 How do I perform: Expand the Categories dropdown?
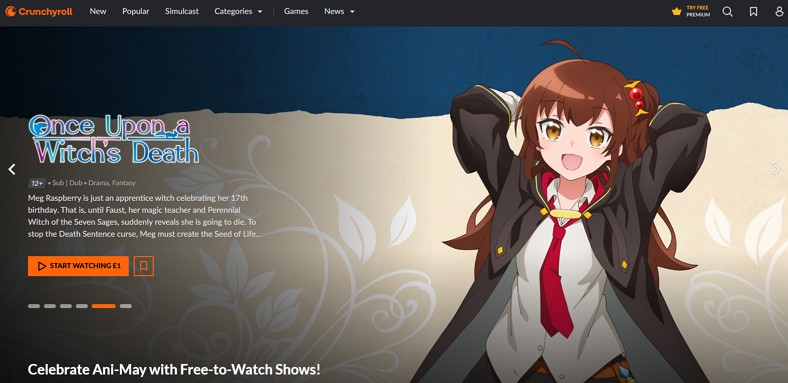(238, 11)
